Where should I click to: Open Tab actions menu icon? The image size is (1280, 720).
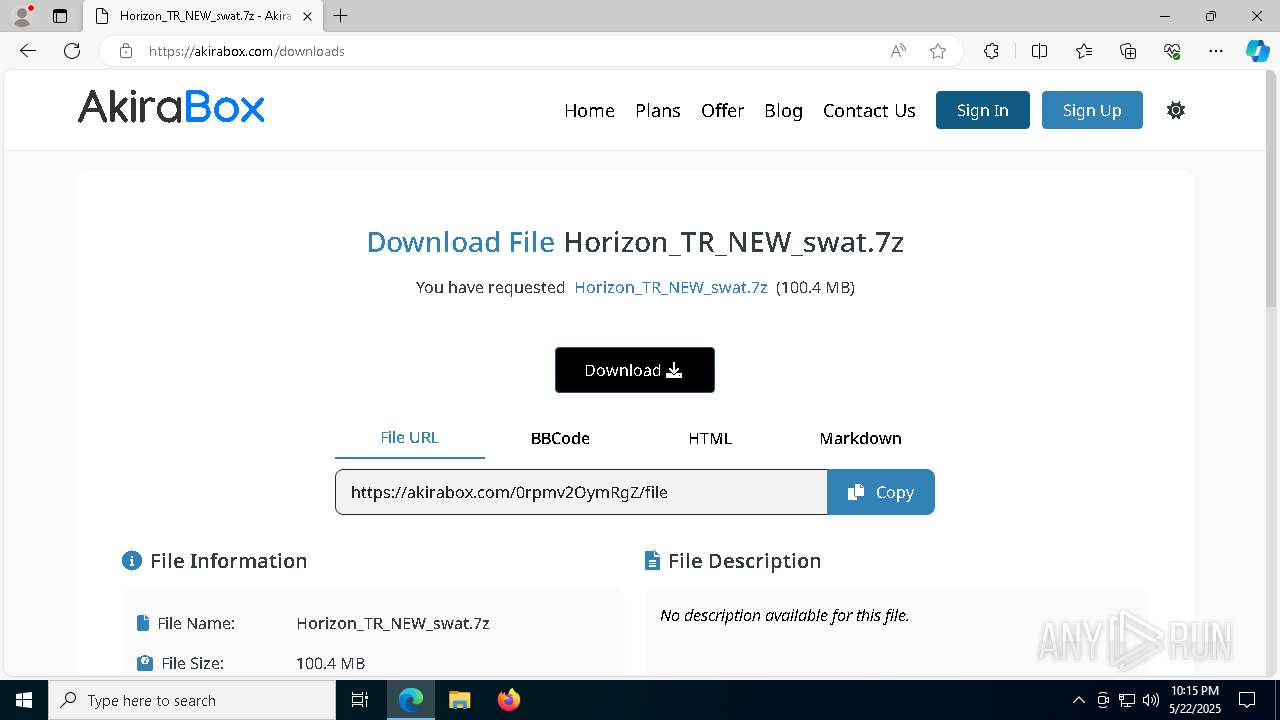click(60, 16)
